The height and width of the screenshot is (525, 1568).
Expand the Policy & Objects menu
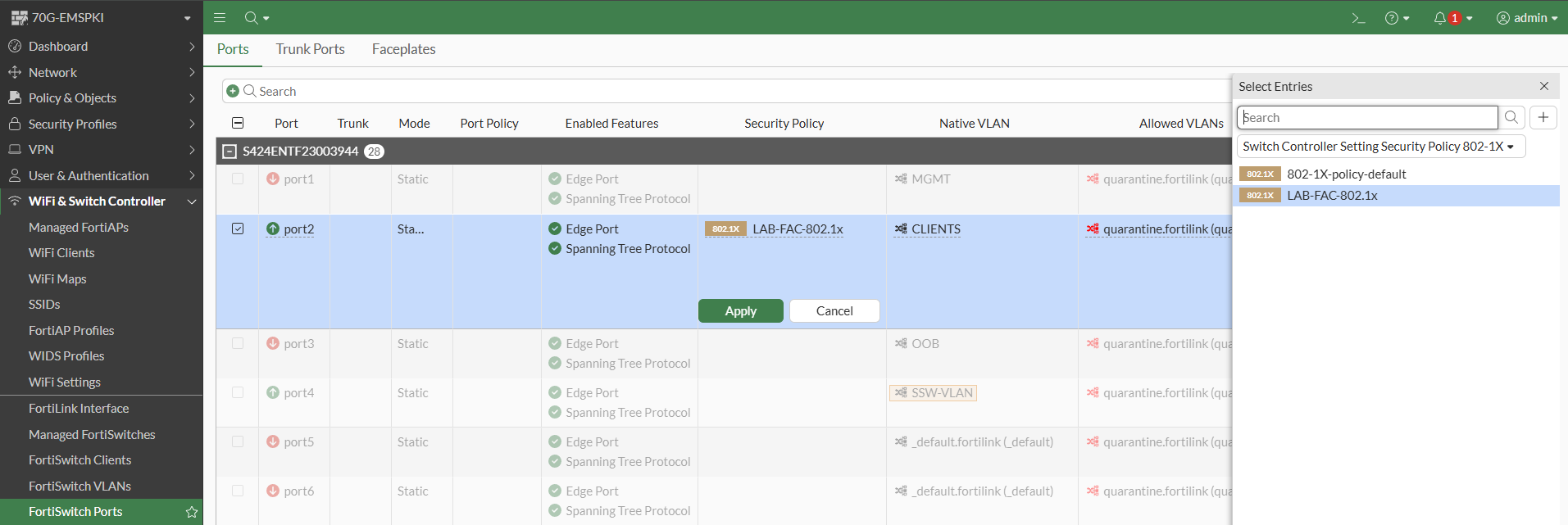[x=192, y=97]
